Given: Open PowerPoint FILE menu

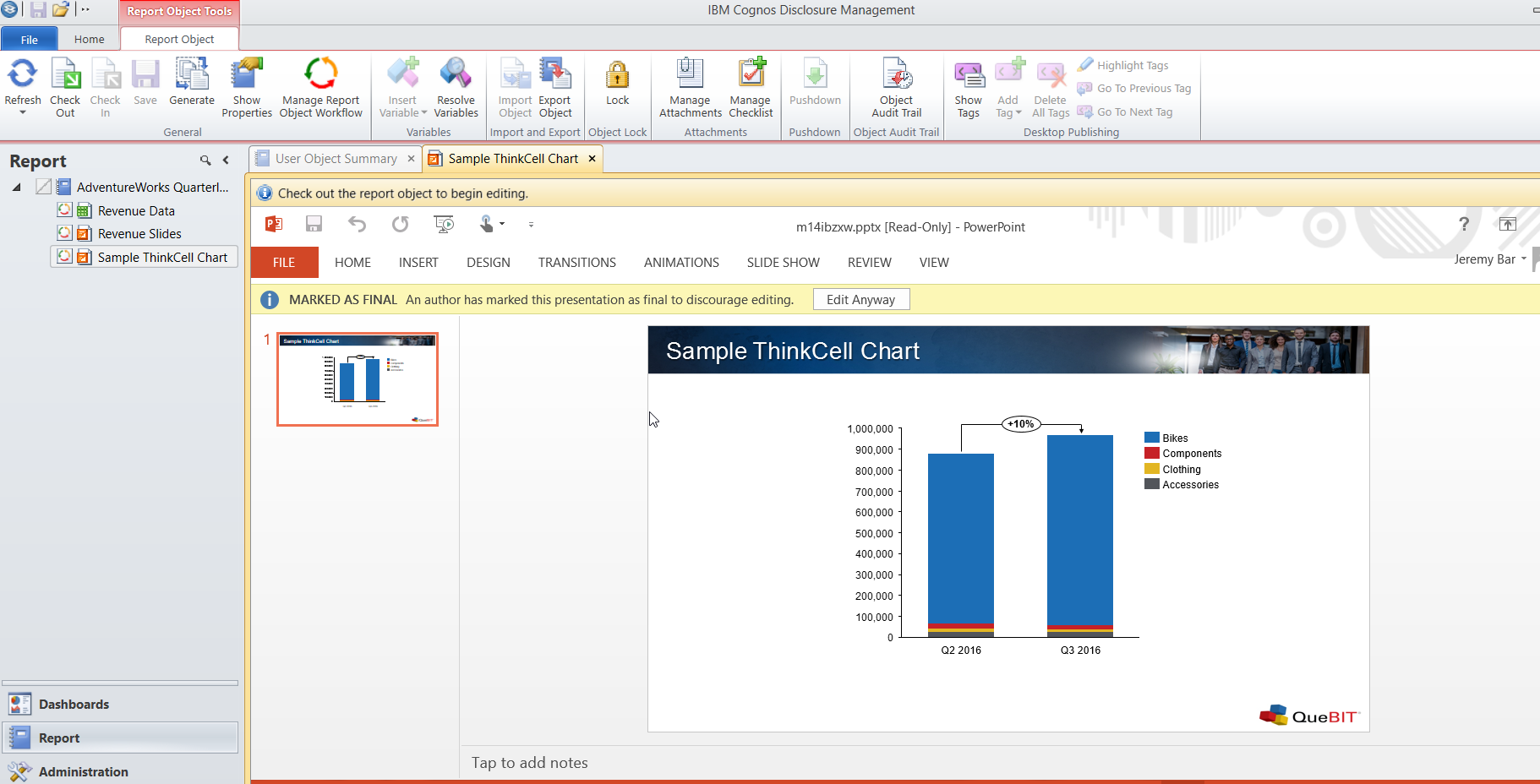Looking at the screenshot, I should point(284,263).
